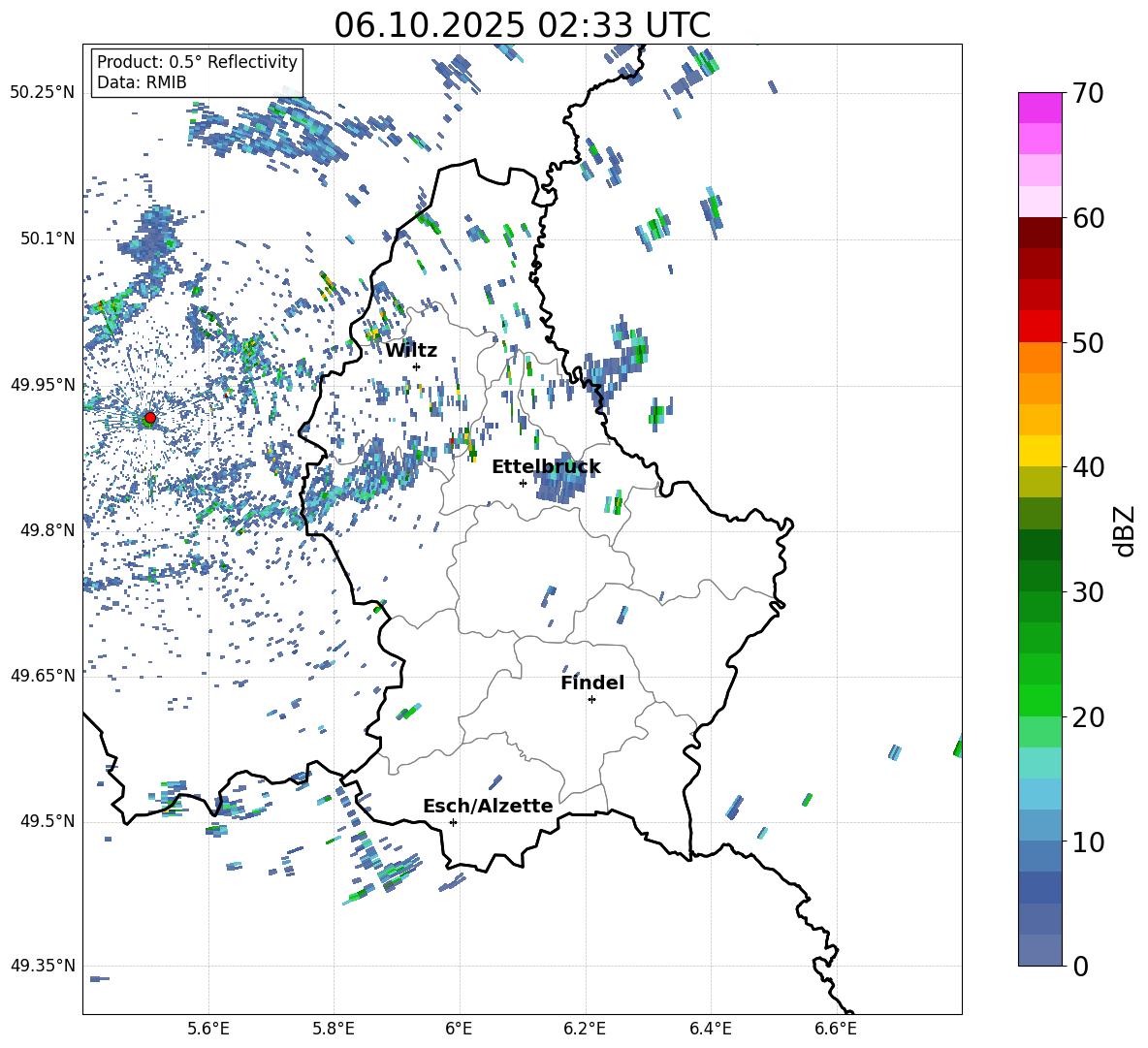Click the timestamp title 06.10.2025 02:33 UTC
1148x1048 pixels.
(522, 25)
